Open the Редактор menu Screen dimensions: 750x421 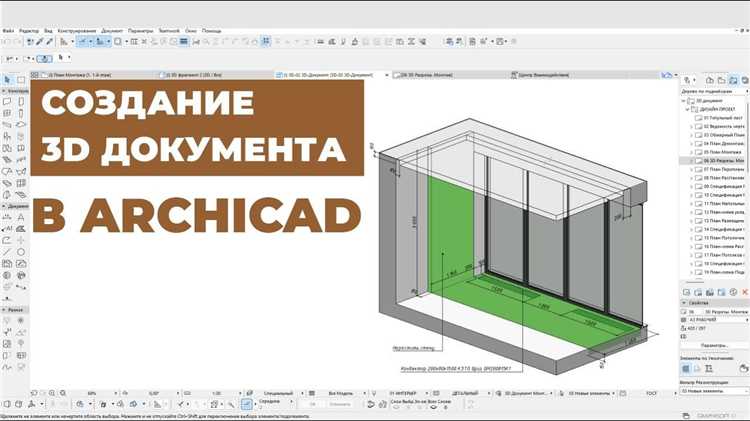click(x=29, y=31)
